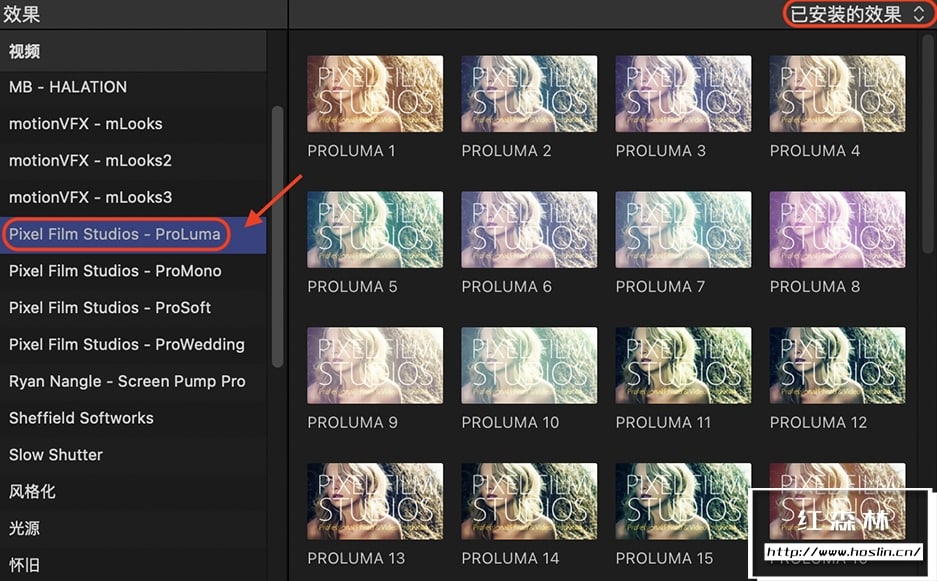Select Ryan Nangle - Screen Pump Pro
937x581 pixels.
[x=133, y=381]
